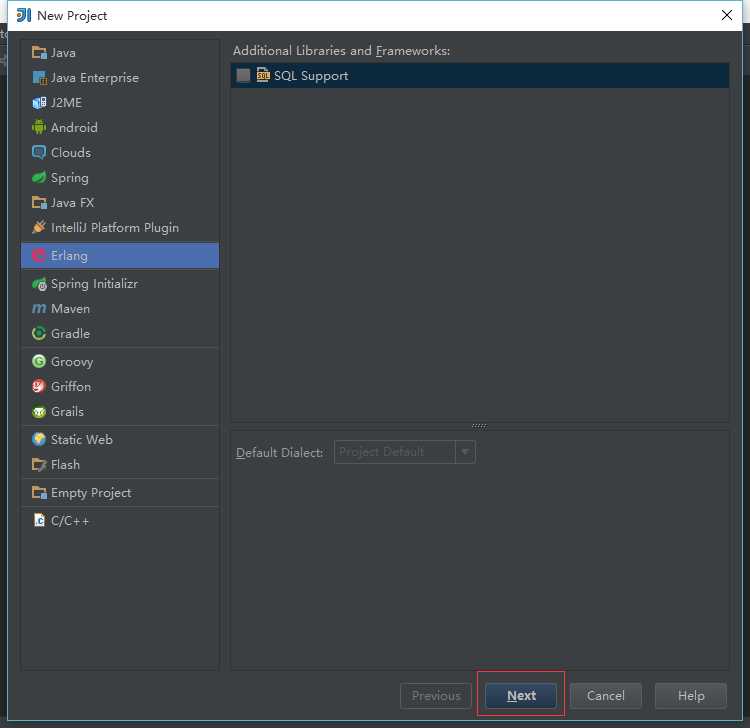This screenshot has height=728, width=750.
Task: Click the green Android robot icon
Action: (x=39, y=127)
